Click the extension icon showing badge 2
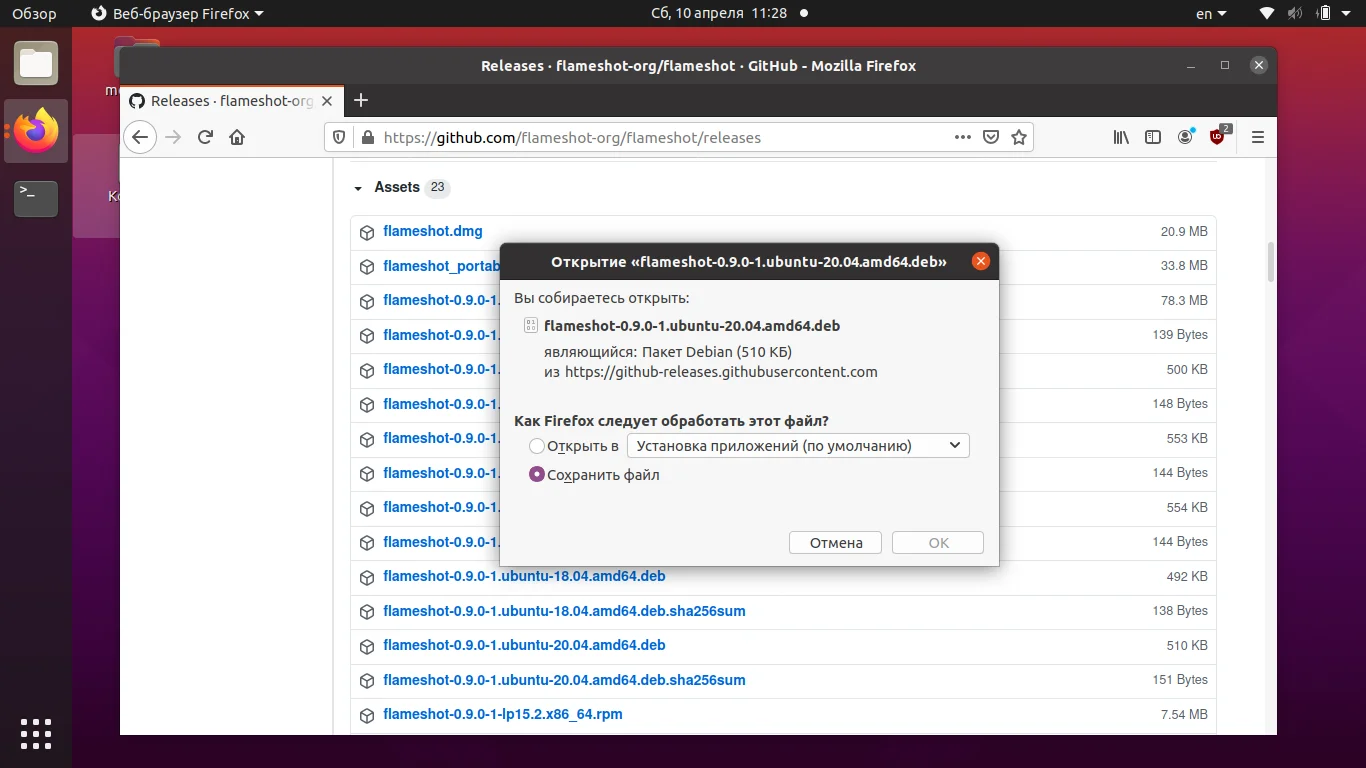This screenshot has height=768, width=1366. coord(1217,137)
